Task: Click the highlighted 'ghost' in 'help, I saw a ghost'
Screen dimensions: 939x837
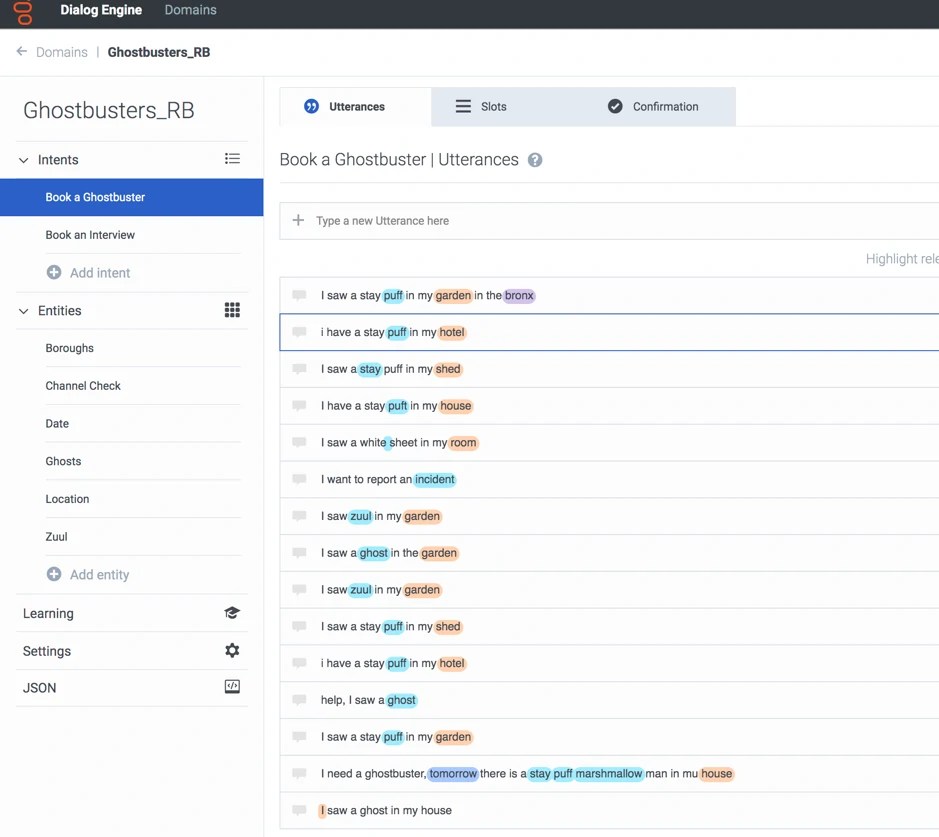Action: (401, 700)
